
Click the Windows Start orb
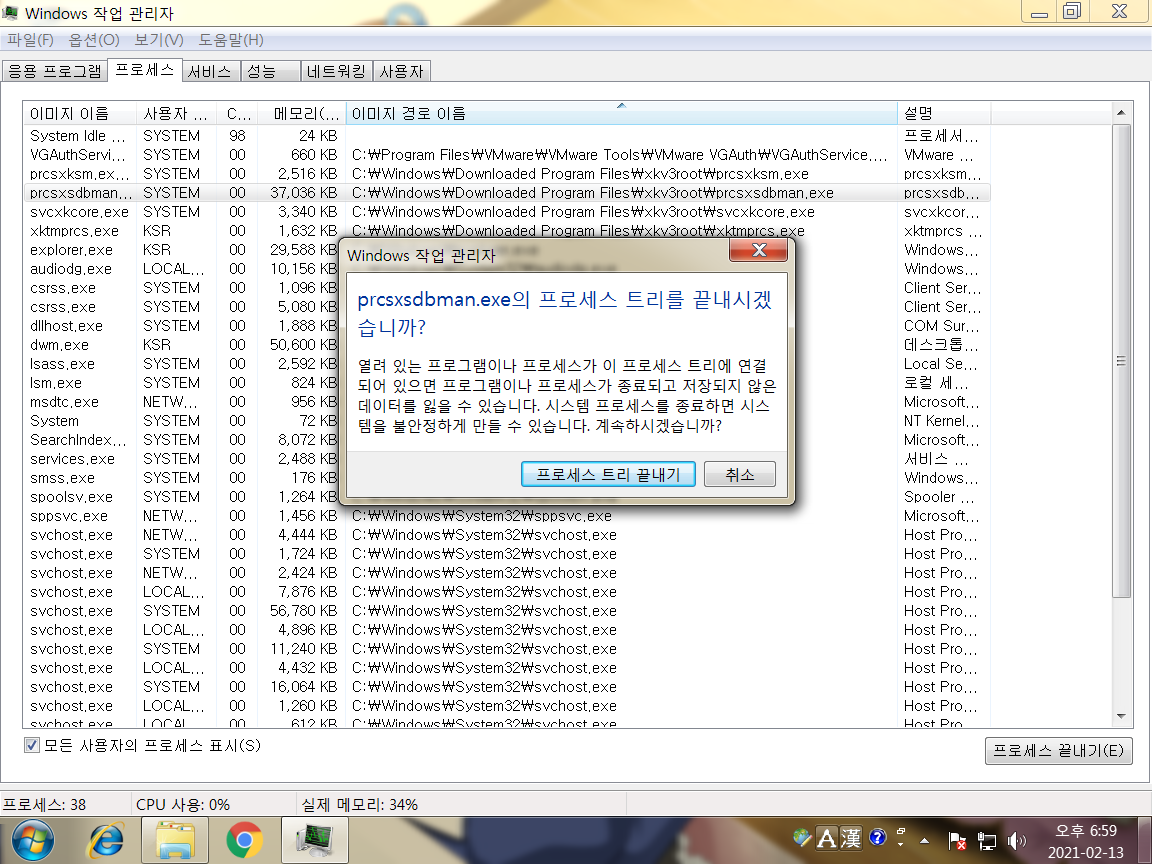[32, 840]
